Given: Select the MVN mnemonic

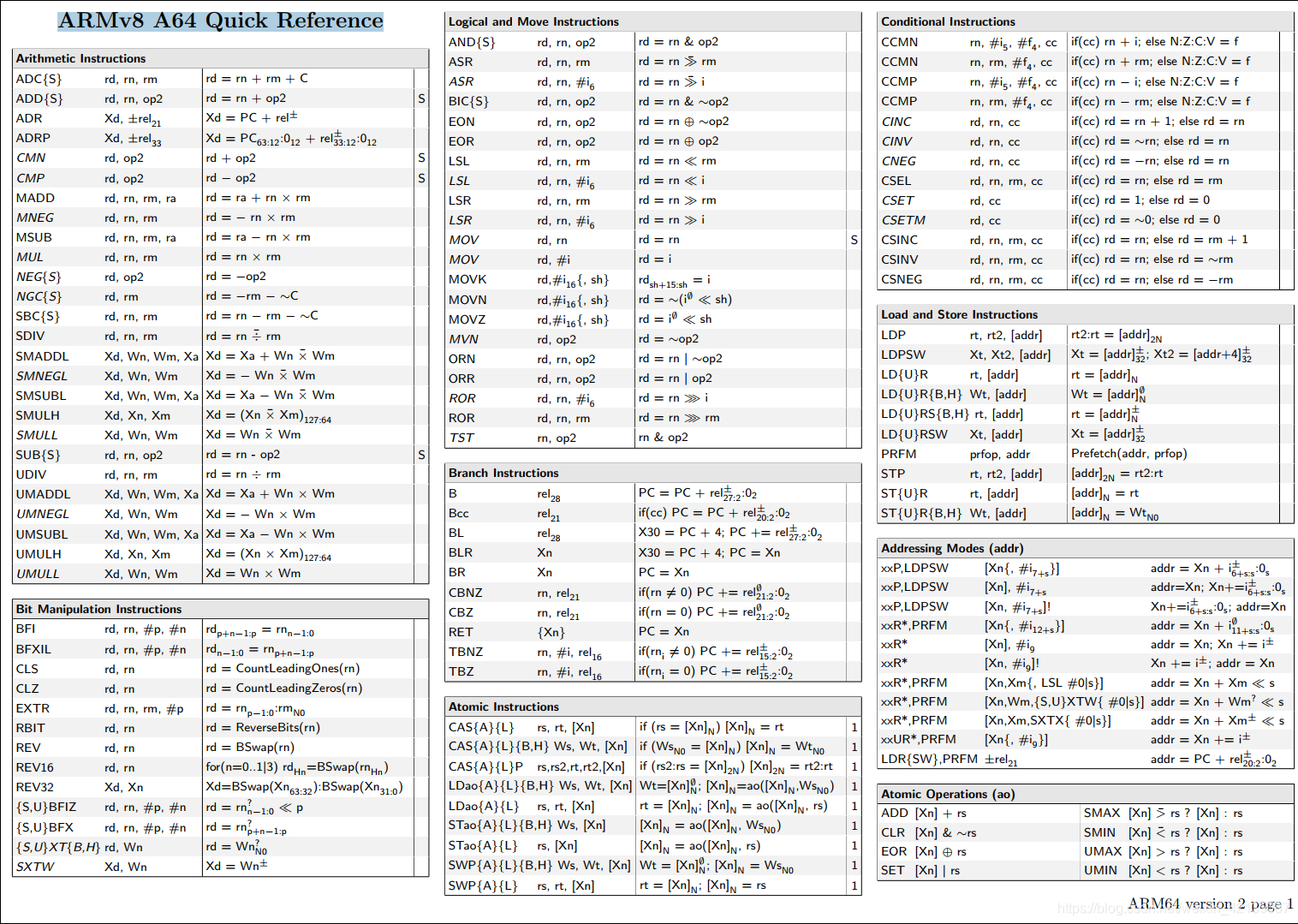Looking at the screenshot, I should (463, 339).
